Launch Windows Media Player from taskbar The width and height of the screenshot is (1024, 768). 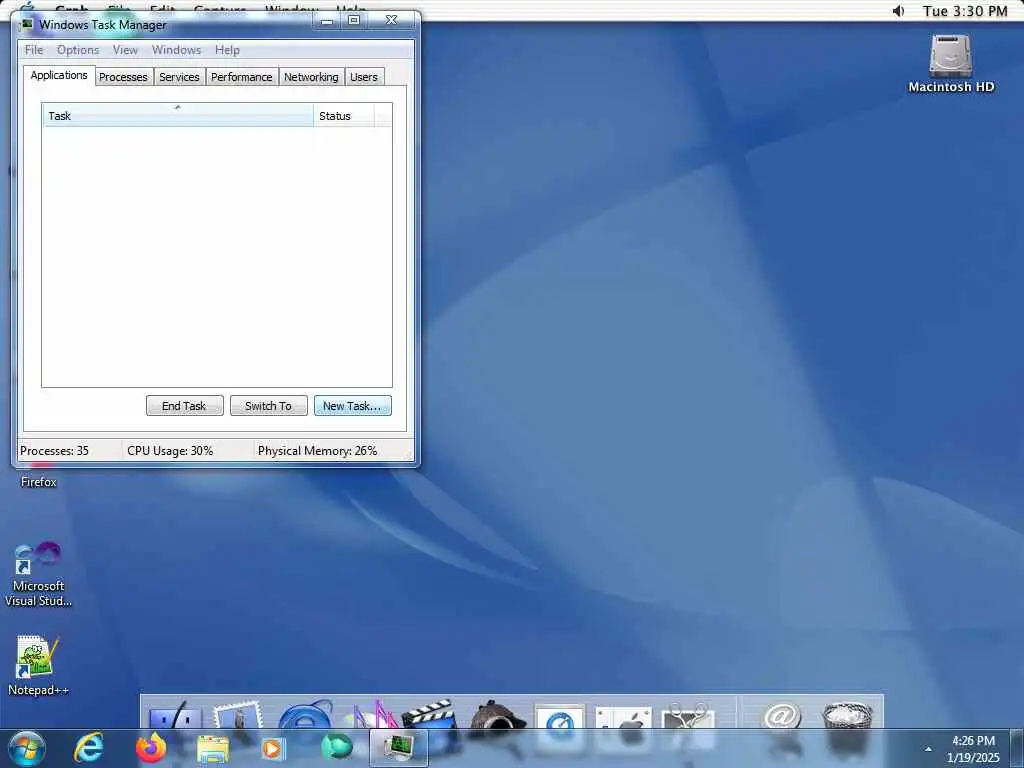click(272, 749)
